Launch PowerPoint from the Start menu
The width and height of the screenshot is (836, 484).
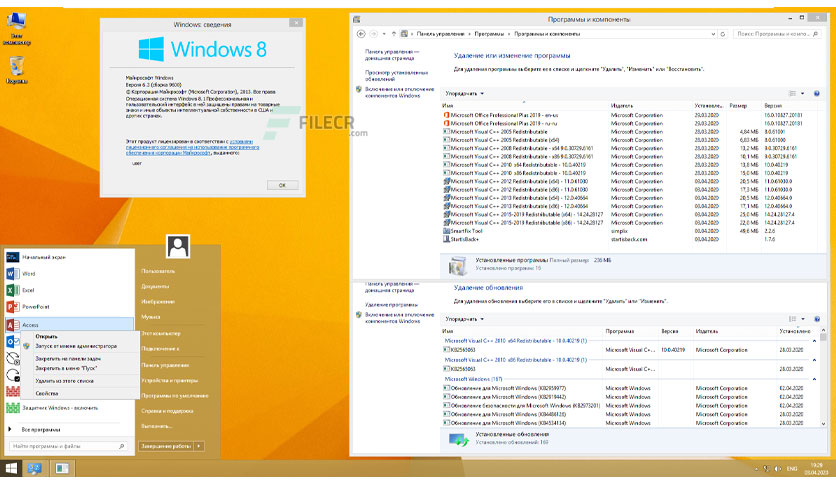69,306
